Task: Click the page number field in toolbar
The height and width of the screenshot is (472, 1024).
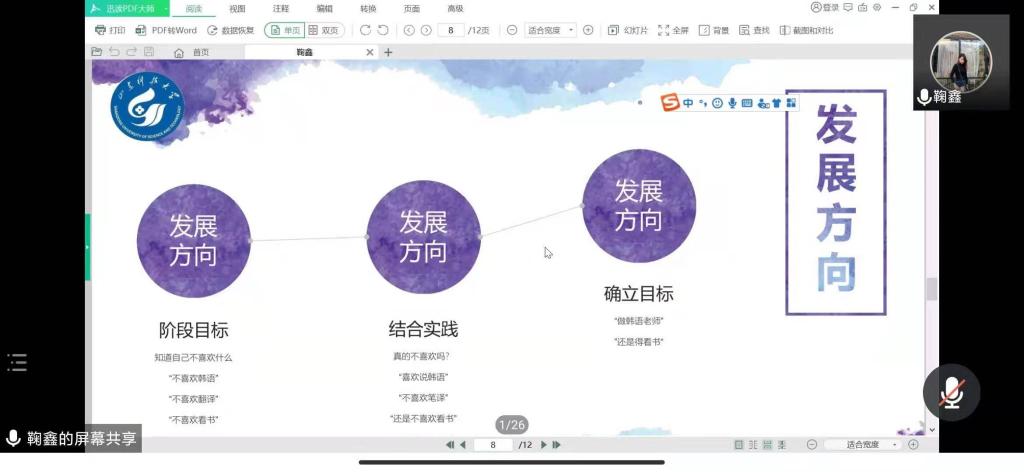Action: coord(451,30)
